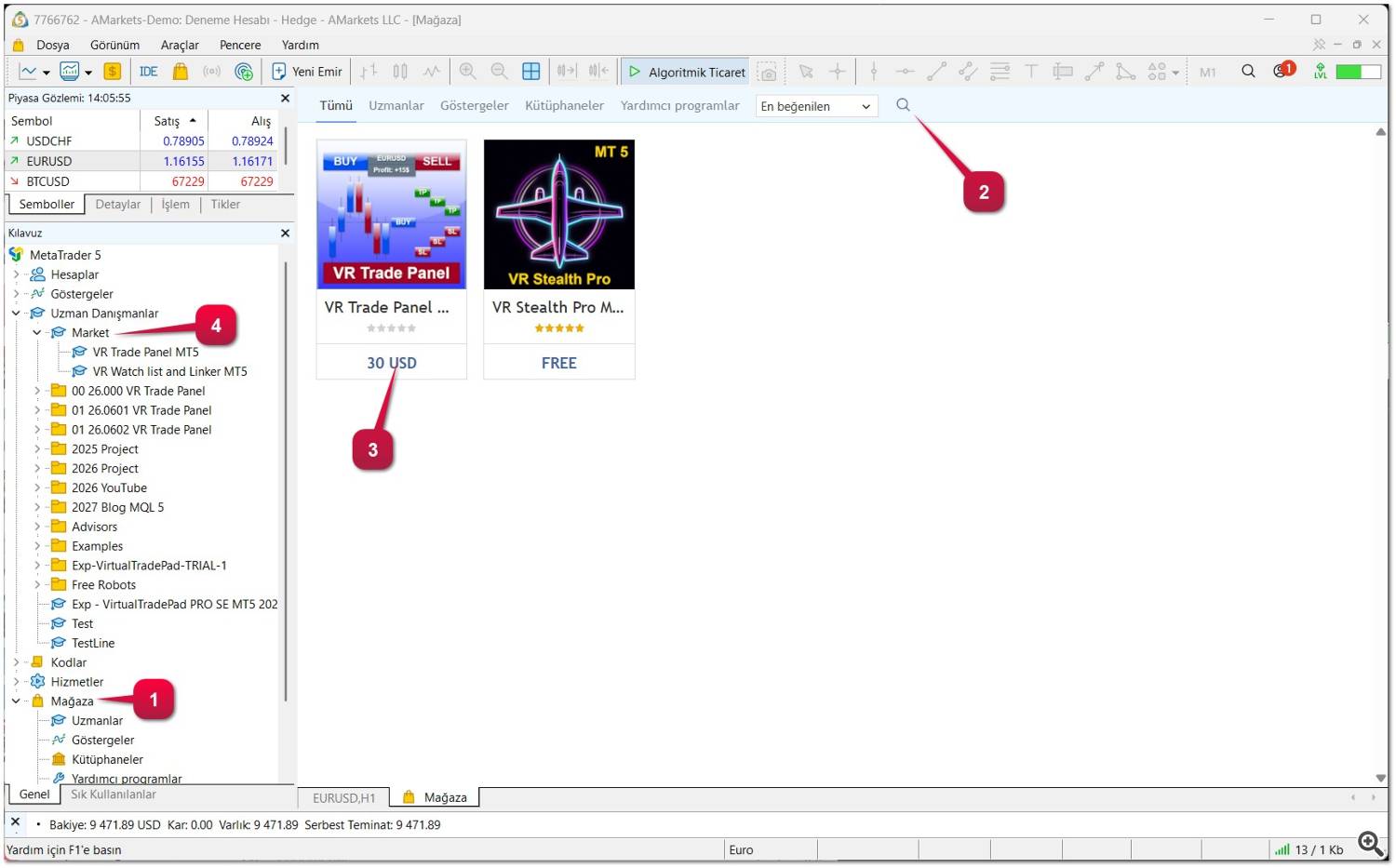Click the M1 timeframe button
Viewport: 1396px width, 868px height.
click(x=1208, y=72)
